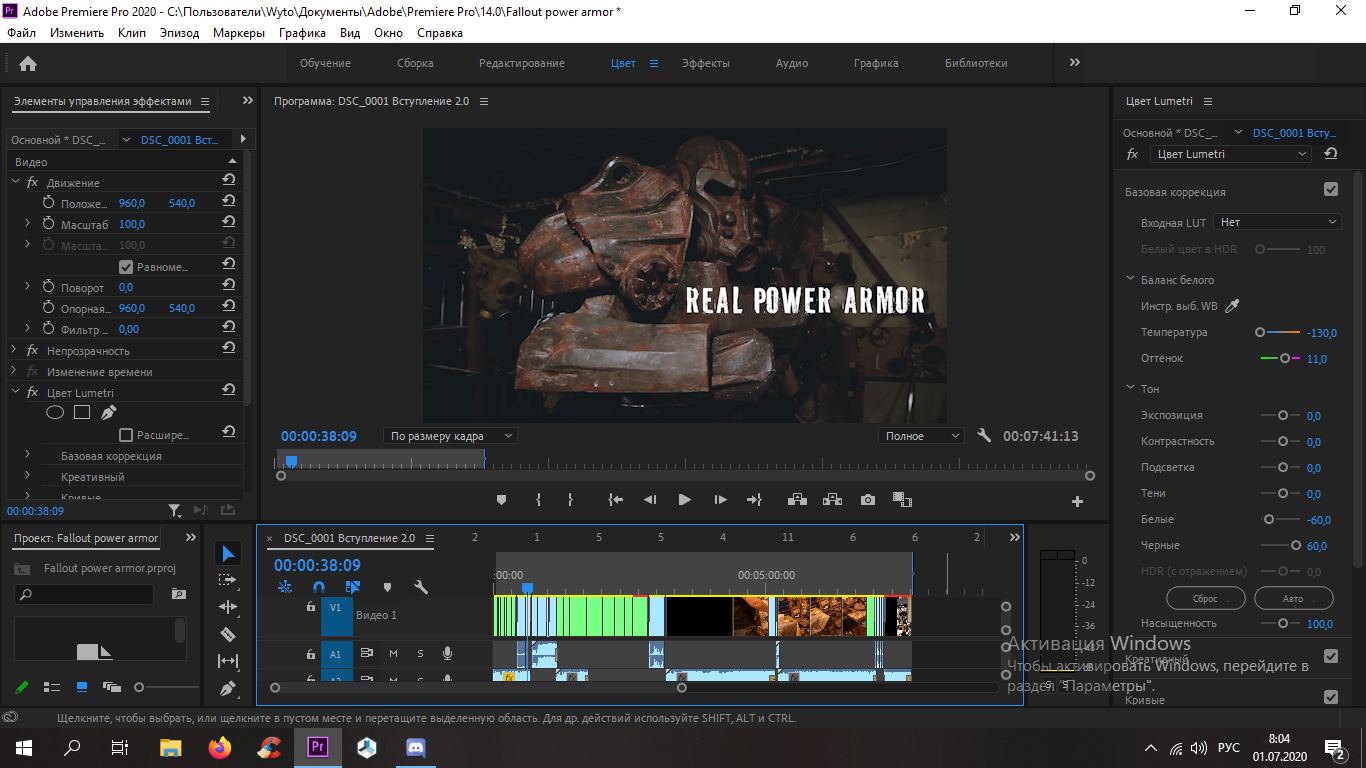The image size is (1366, 768).
Task: Toggle Rotation animation stopwatch
Action: tap(49, 287)
